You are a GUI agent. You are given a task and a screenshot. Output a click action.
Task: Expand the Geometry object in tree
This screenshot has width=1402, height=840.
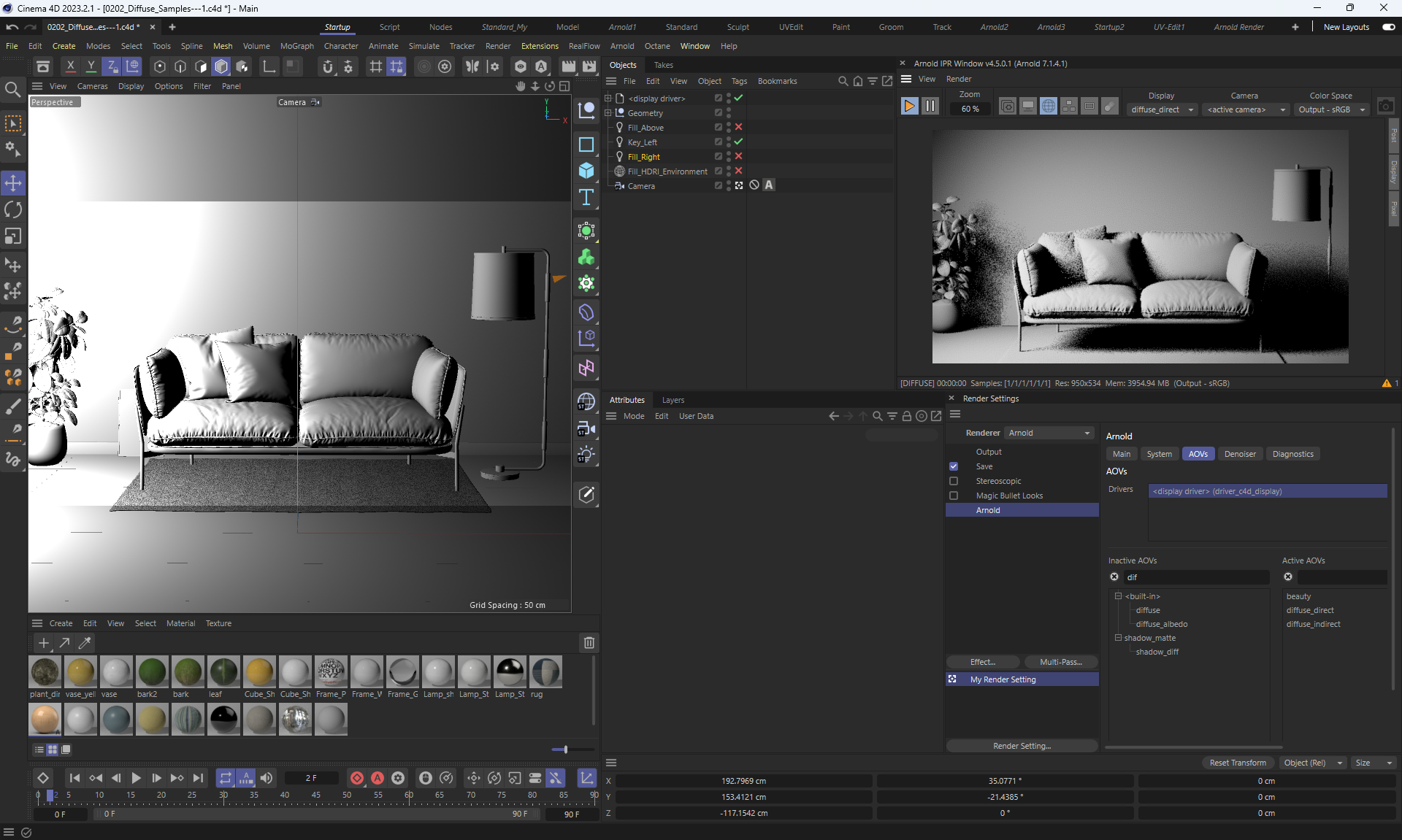coord(608,113)
